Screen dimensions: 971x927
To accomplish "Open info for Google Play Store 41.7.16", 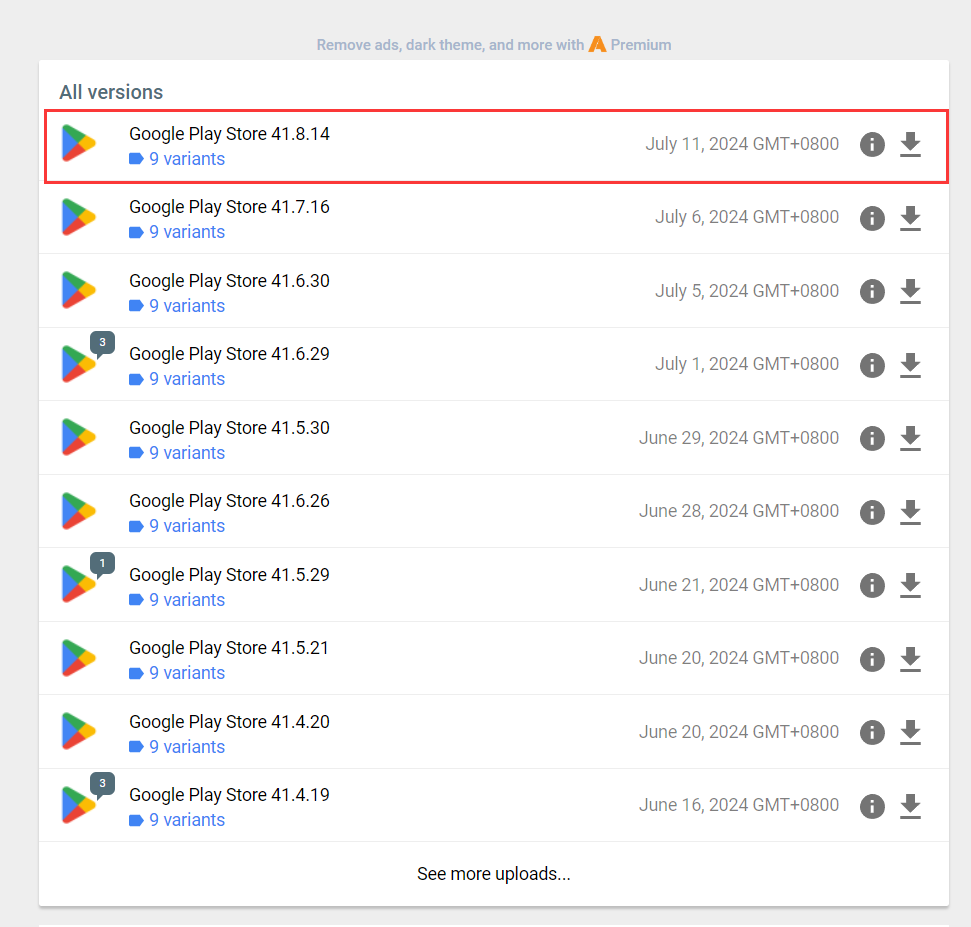I will tap(872, 218).
